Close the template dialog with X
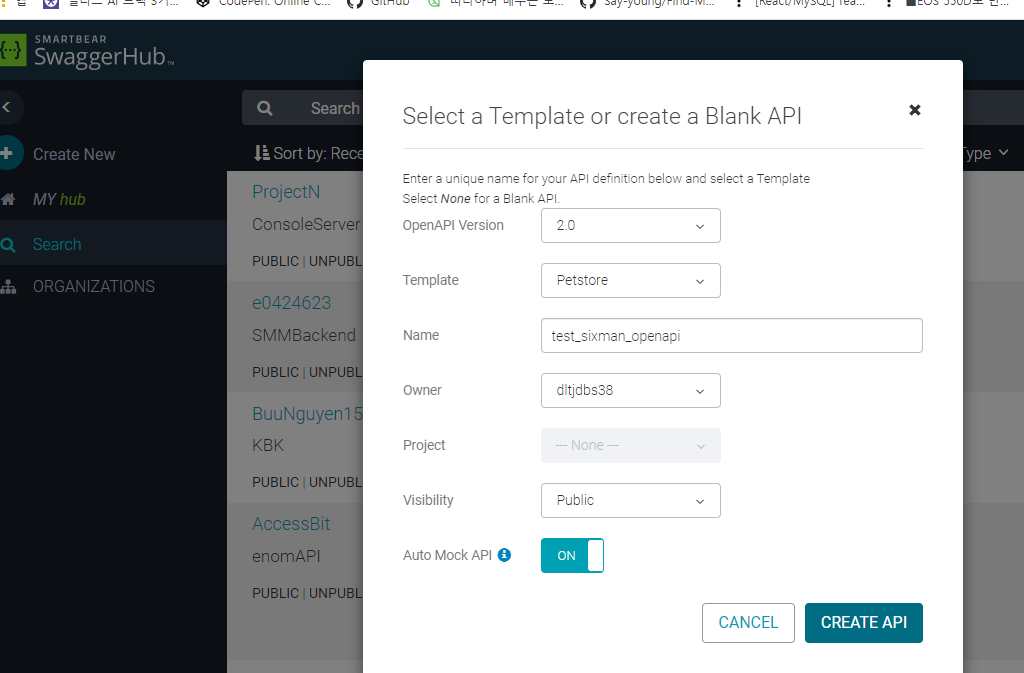Image resolution: width=1024 pixels, height=673 pixels. tap(914, 110)
